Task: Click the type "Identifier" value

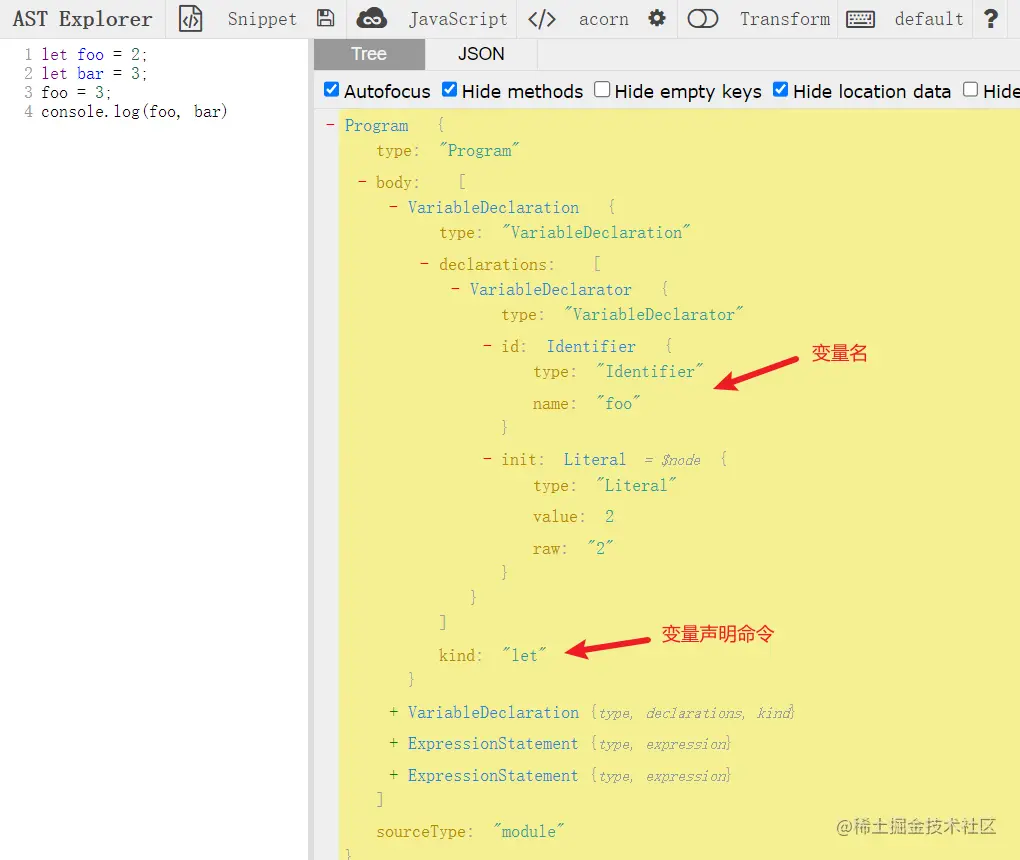Action: click(x=650, y=371)
